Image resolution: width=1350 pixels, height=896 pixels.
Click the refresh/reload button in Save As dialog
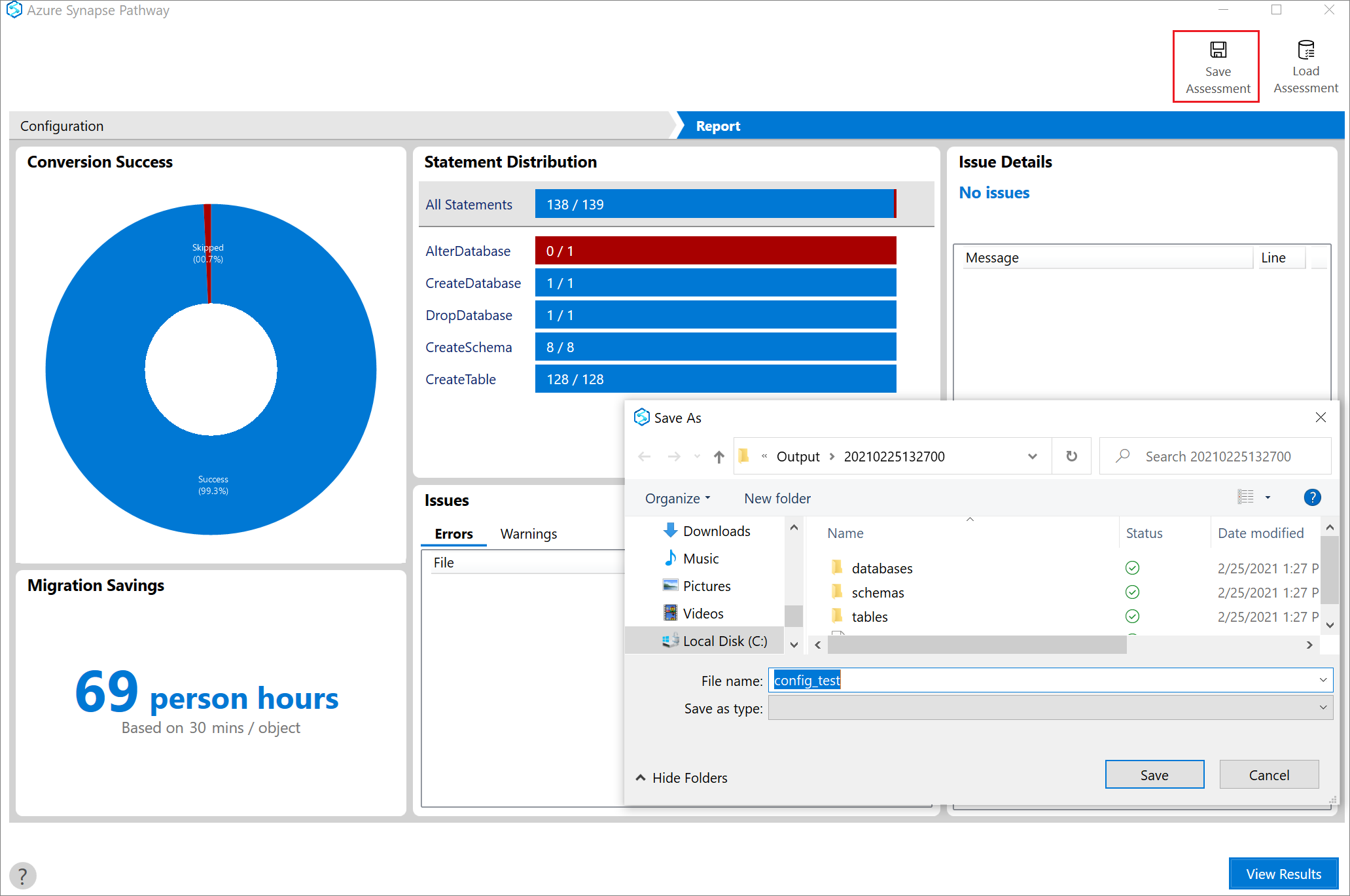click(1071, 455)
